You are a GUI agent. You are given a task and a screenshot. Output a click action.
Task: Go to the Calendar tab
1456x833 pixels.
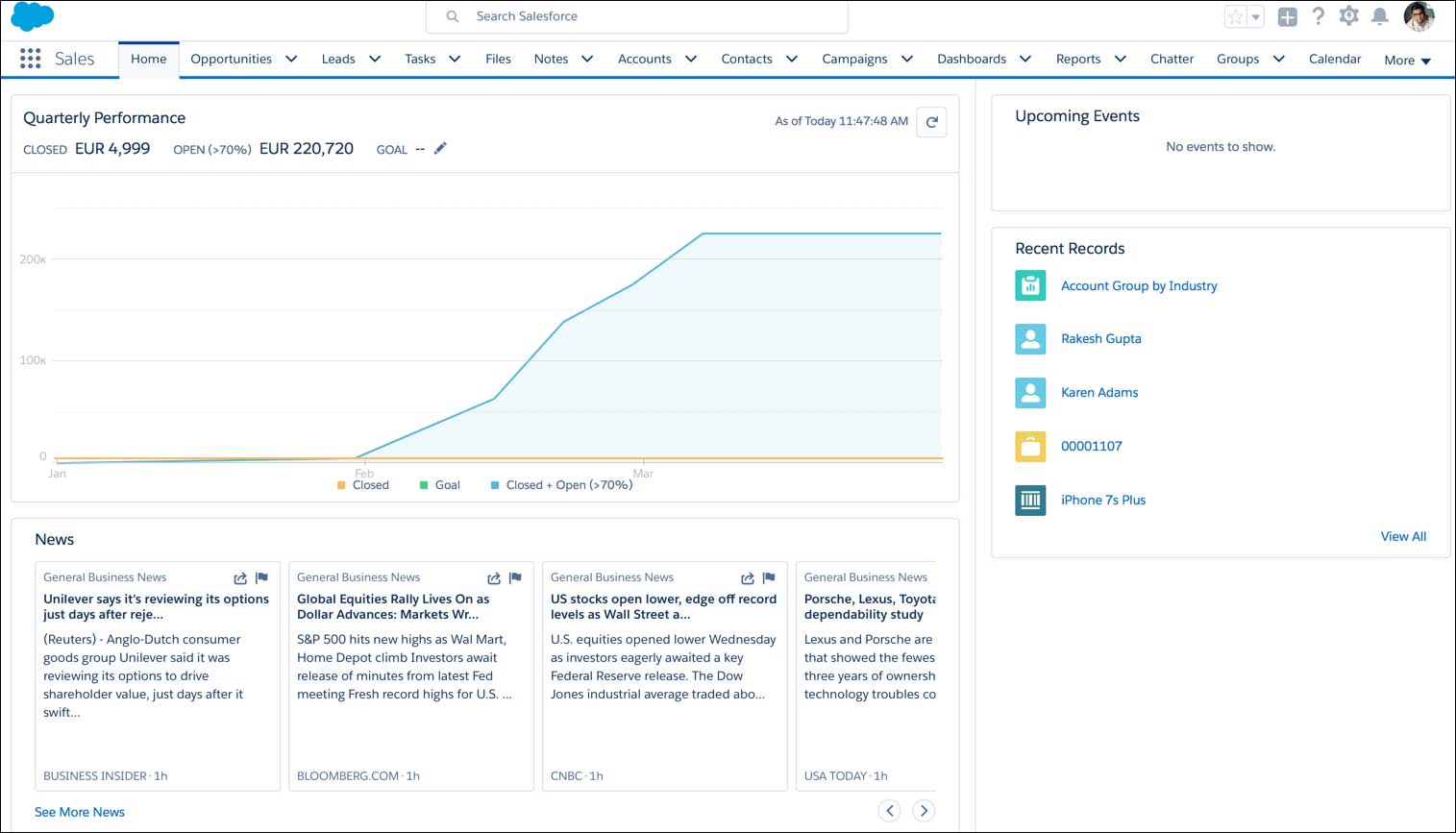pyautogui.click(x=1334, y=59)
